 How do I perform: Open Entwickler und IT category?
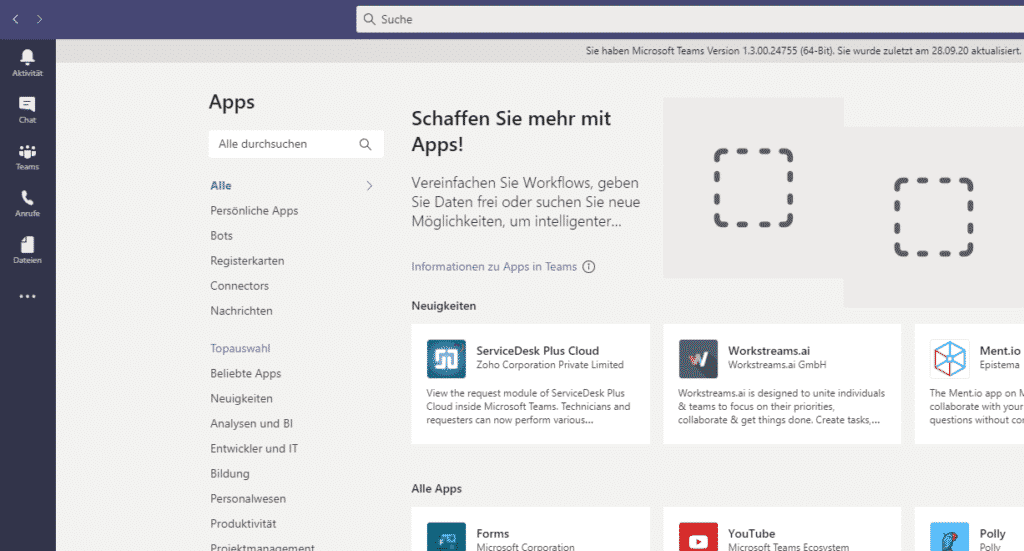click(254, 449)
